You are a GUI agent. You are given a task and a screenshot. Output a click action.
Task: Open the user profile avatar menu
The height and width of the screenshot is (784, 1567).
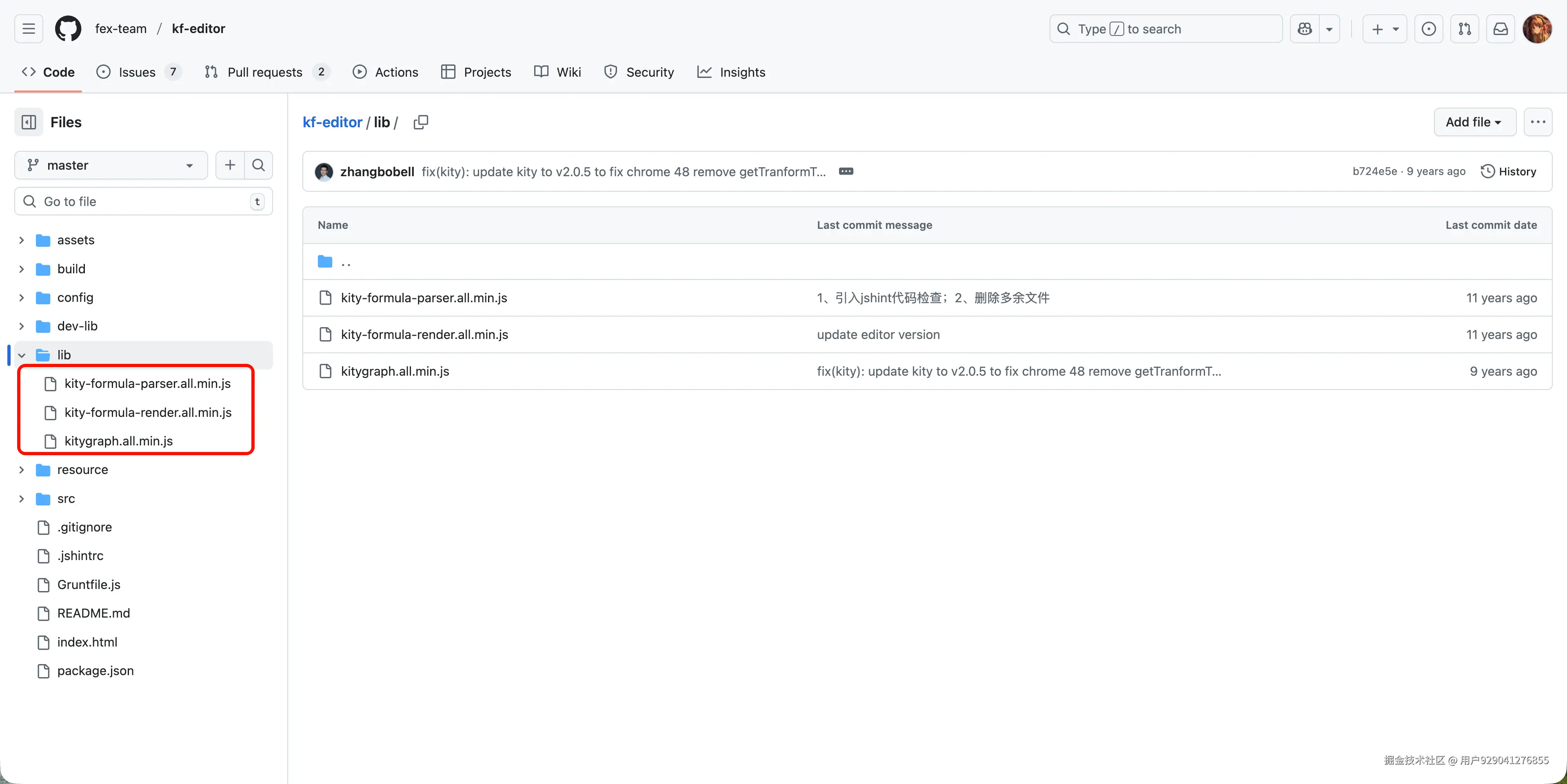click(1536, 29)
